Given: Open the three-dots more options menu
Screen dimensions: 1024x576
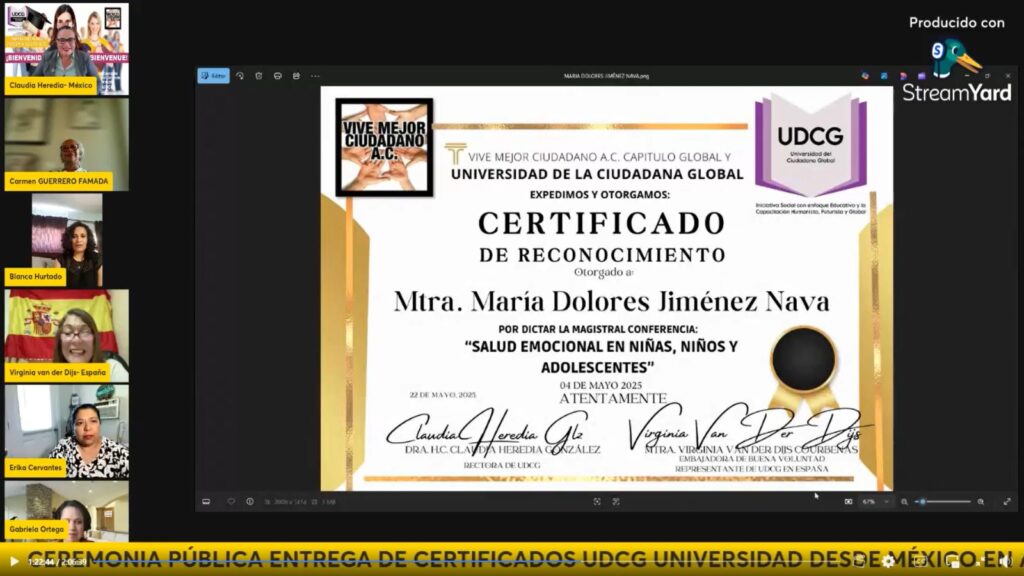Looking at the screenshot, I should tap(315, 76).
